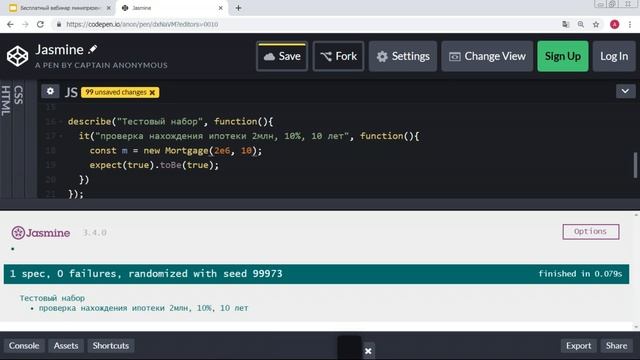The width and height of the screenshot is (640, 360).
Task: Click Log In button
Action: click(614, 56)
